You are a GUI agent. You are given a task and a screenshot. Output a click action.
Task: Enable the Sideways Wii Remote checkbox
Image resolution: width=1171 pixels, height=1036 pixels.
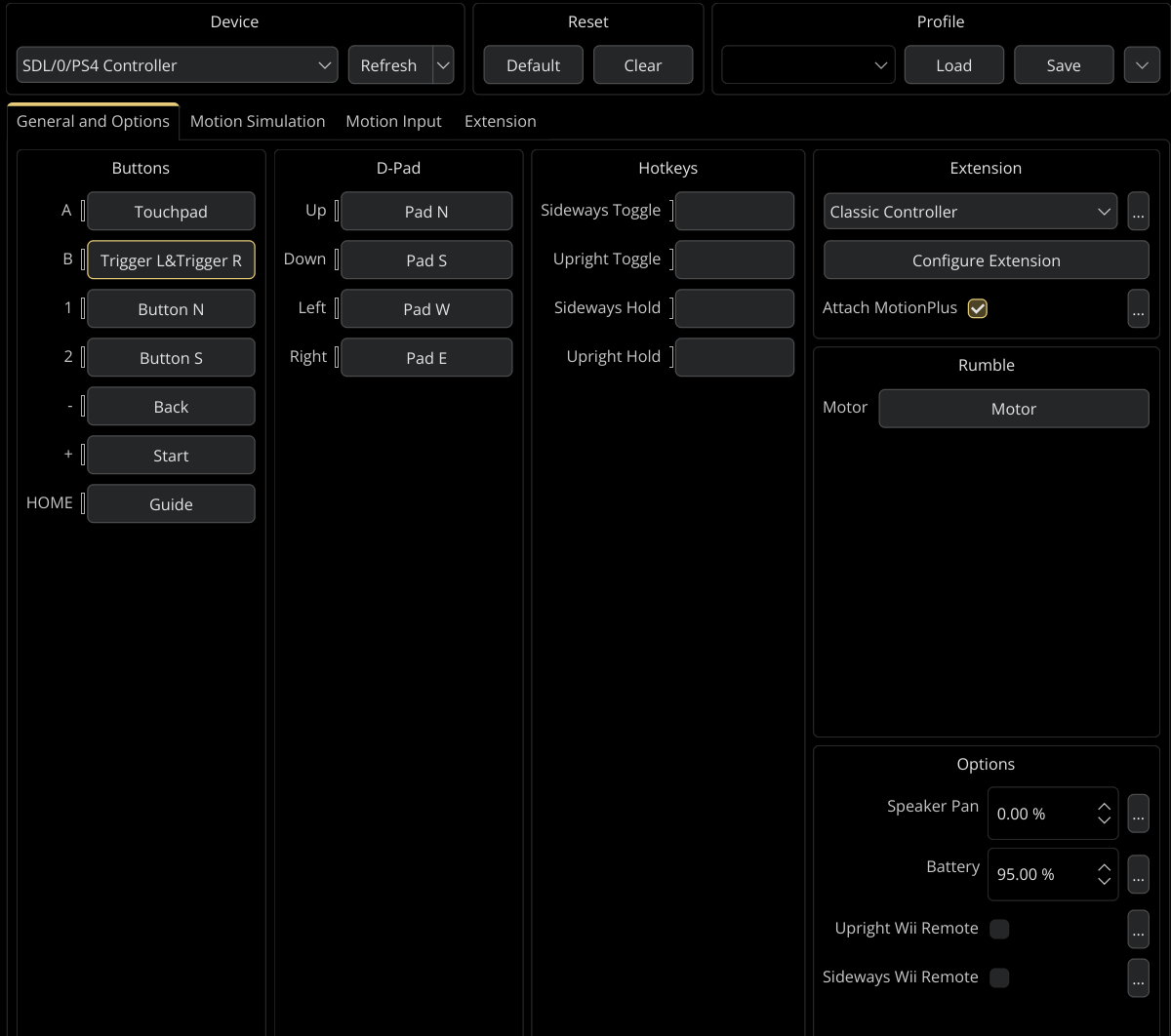(x=999, y=977)
